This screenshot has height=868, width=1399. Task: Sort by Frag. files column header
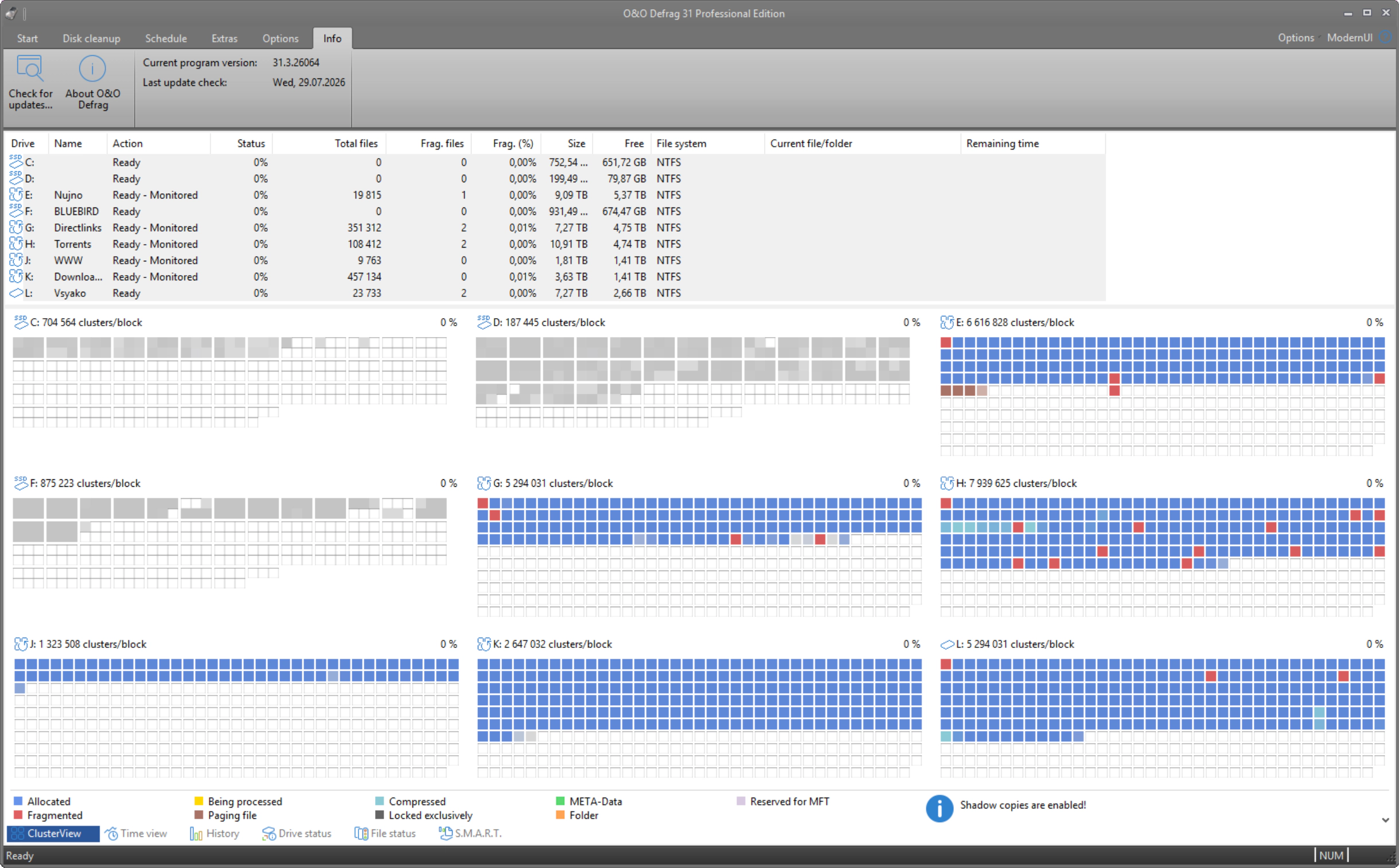tap(428, 143)
